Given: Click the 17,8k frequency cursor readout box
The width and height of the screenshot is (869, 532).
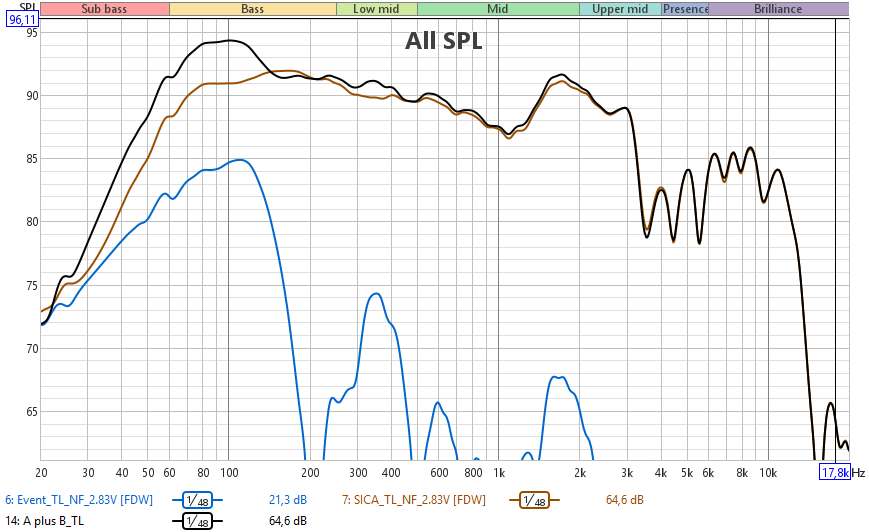Looking at the screenshot, I should 835,472.
